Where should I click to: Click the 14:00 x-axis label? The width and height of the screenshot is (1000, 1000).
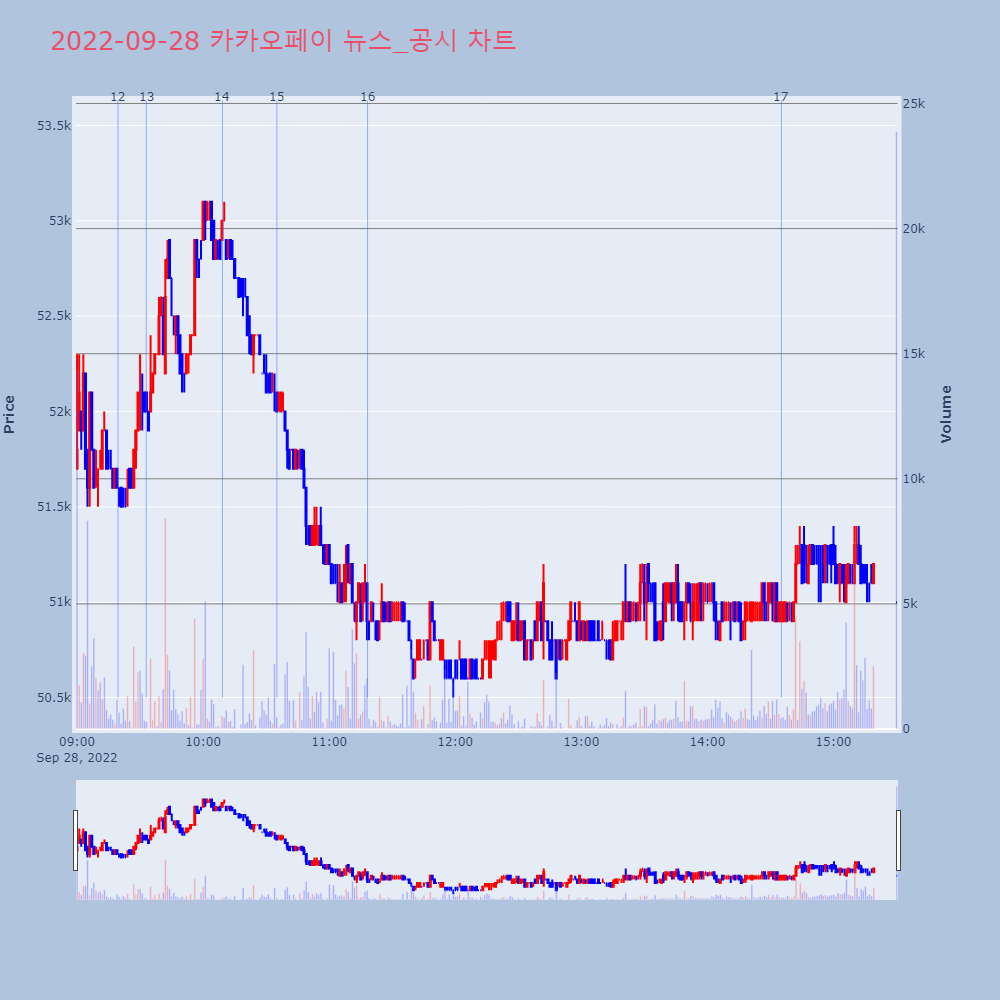707,742
